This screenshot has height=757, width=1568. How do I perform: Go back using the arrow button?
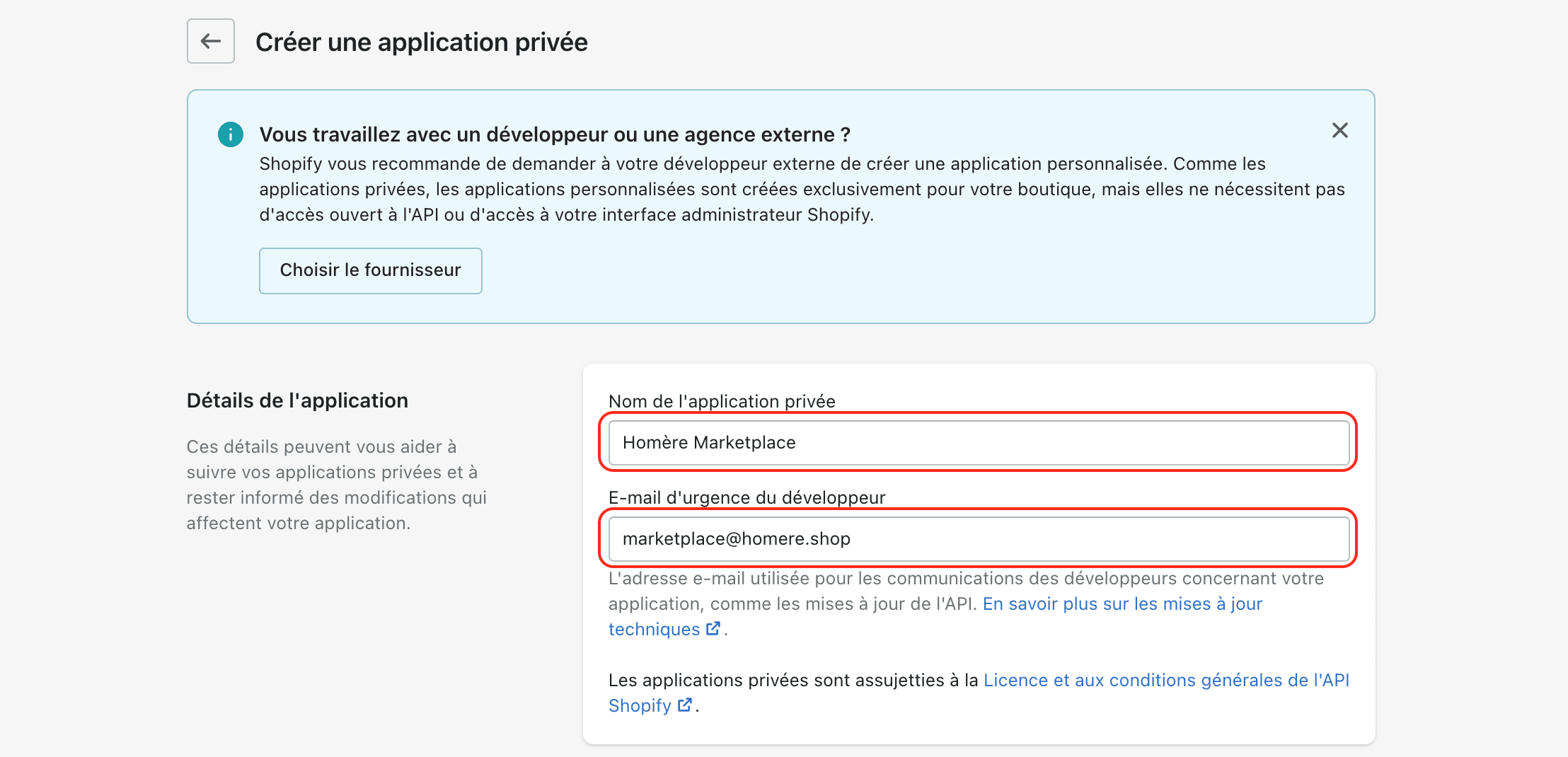(x=210, y=41)
